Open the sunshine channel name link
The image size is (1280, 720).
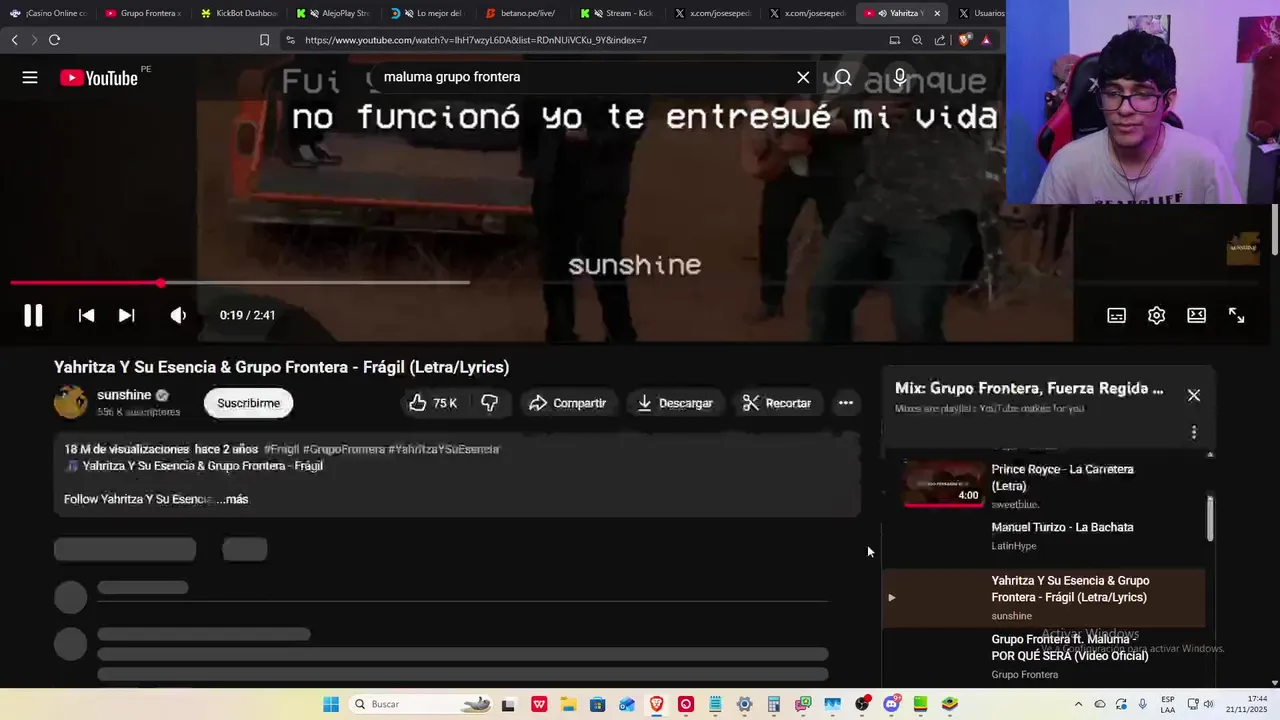(x=124, y=395)
